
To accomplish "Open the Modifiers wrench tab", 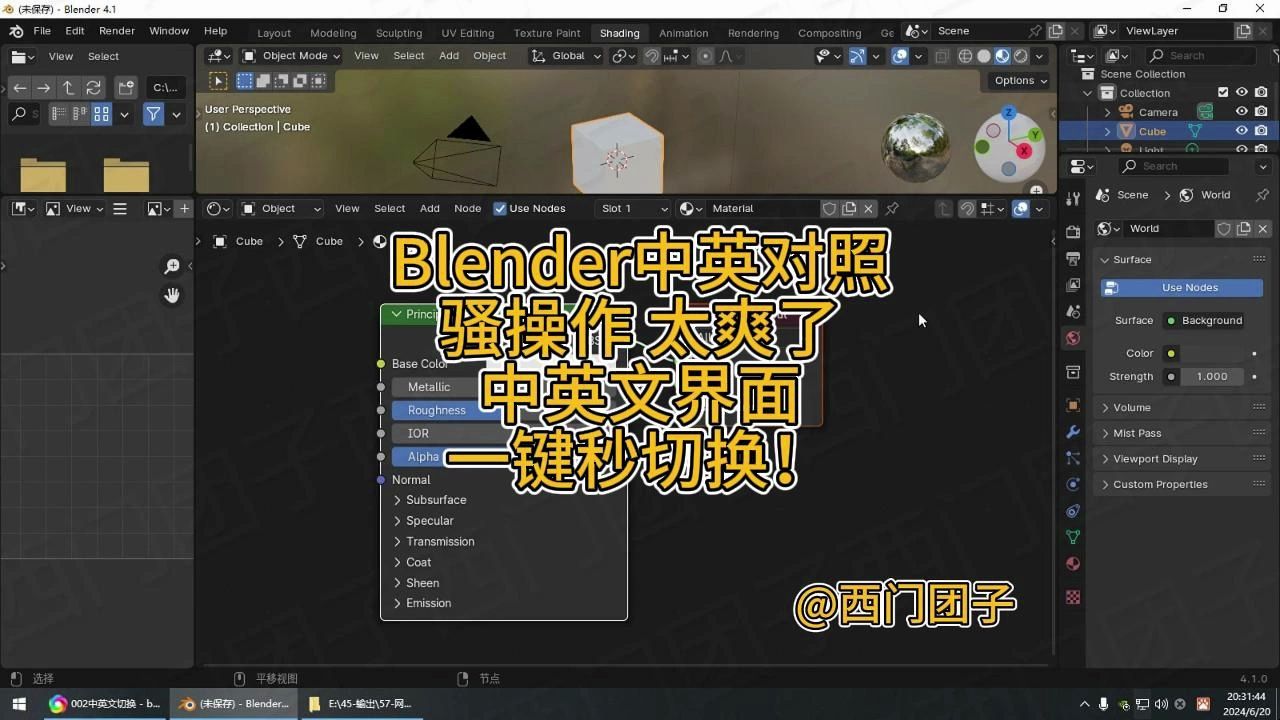I will [x=1073, y=432].
